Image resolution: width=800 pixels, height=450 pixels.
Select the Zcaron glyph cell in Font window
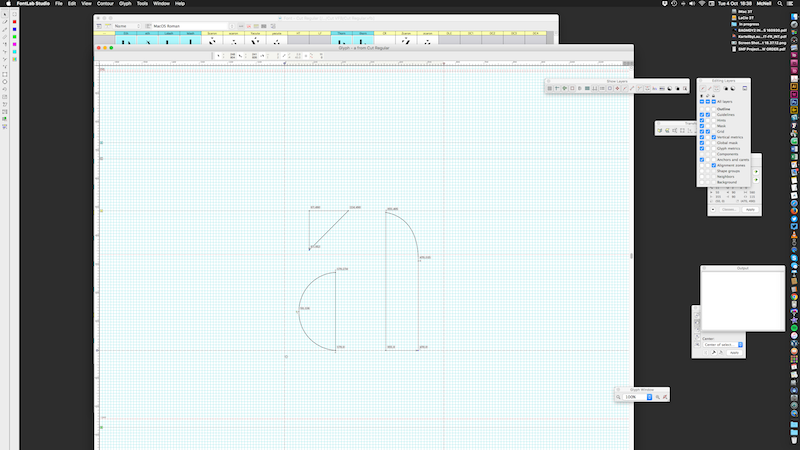point(406,38)
